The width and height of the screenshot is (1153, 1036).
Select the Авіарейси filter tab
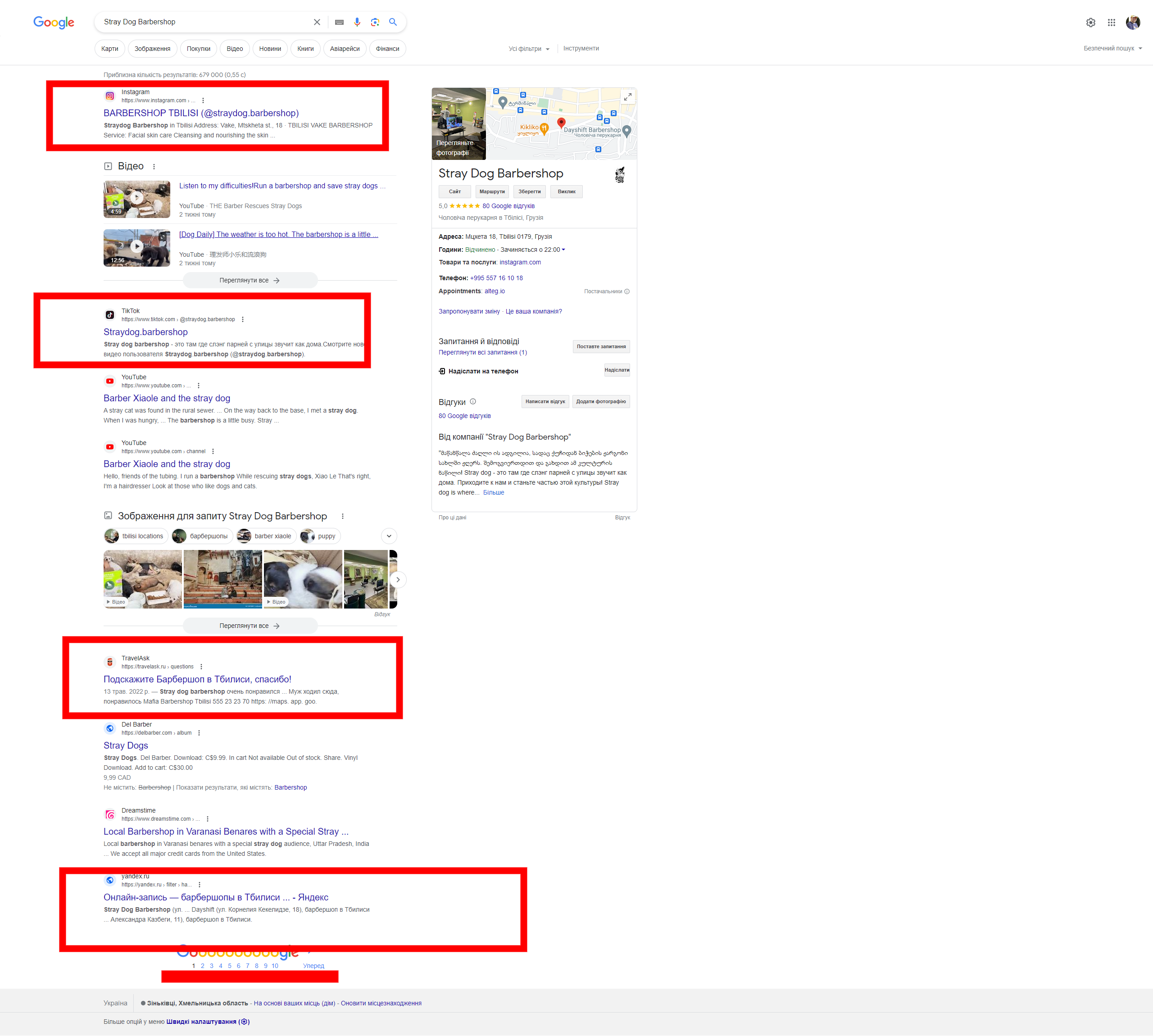pyautogui.click(x=345, y=49)
